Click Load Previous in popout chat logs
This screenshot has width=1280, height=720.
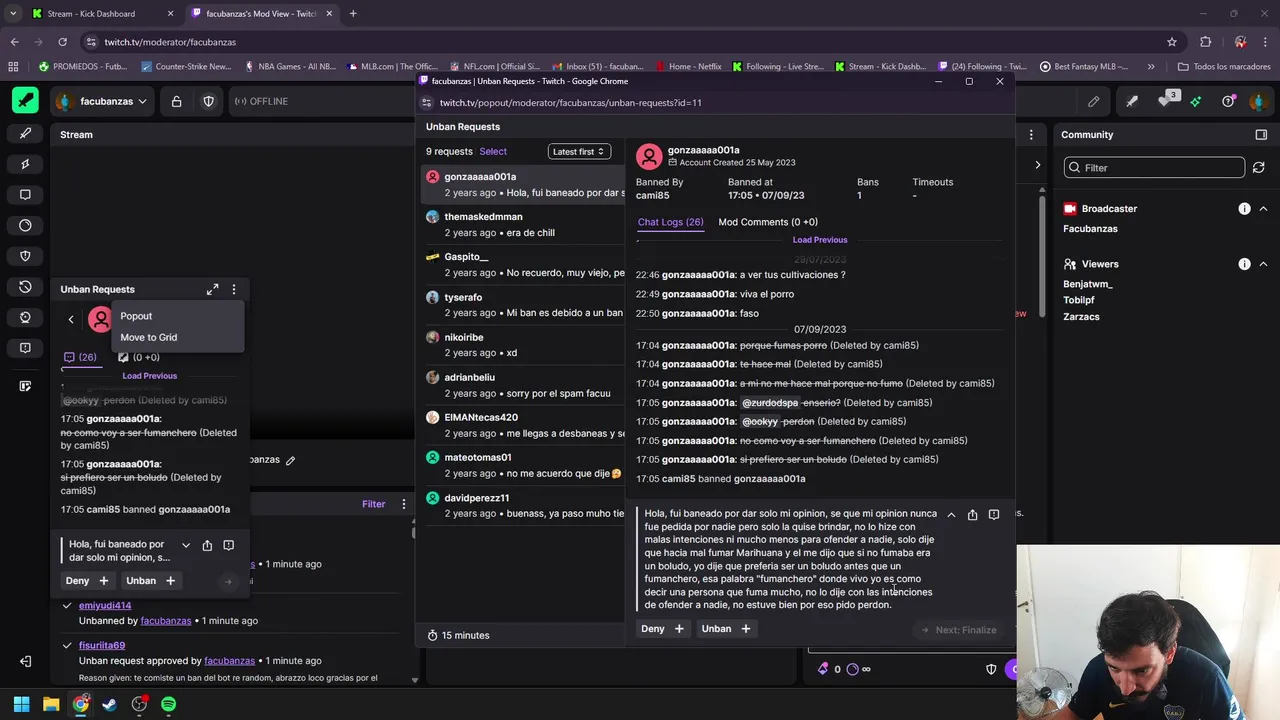pyautogui.click(x=820, y=240)
